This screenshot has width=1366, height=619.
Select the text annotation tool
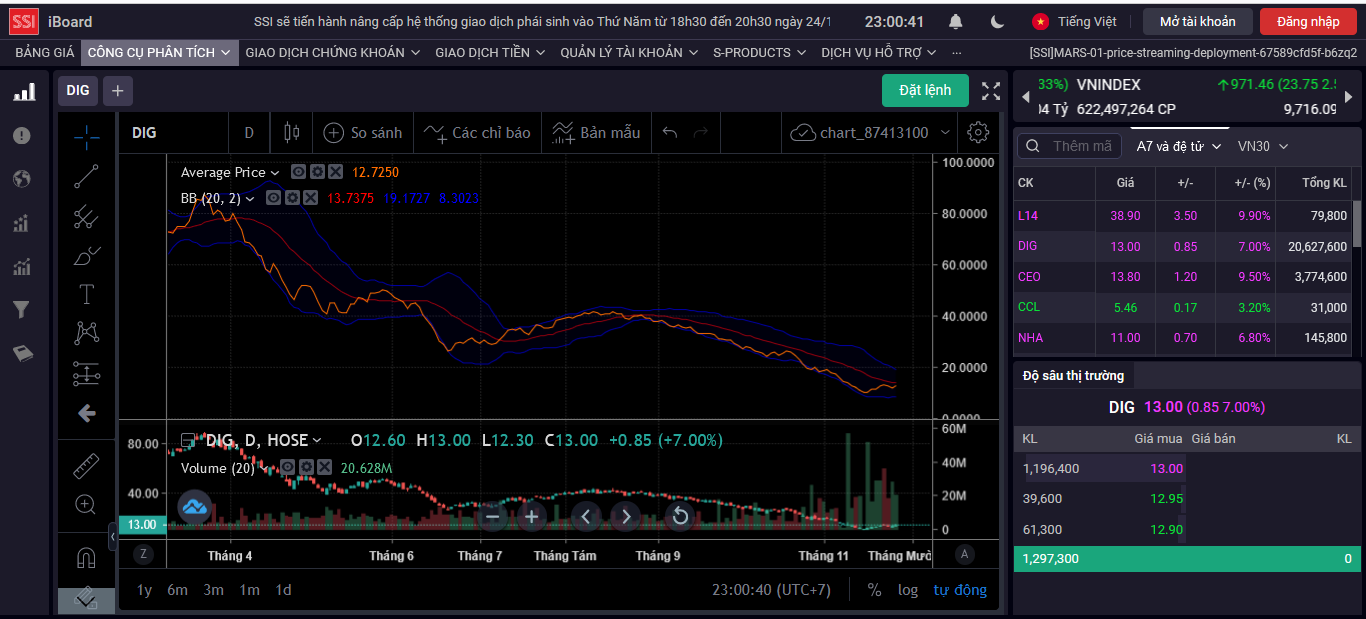tap(87, 294)
